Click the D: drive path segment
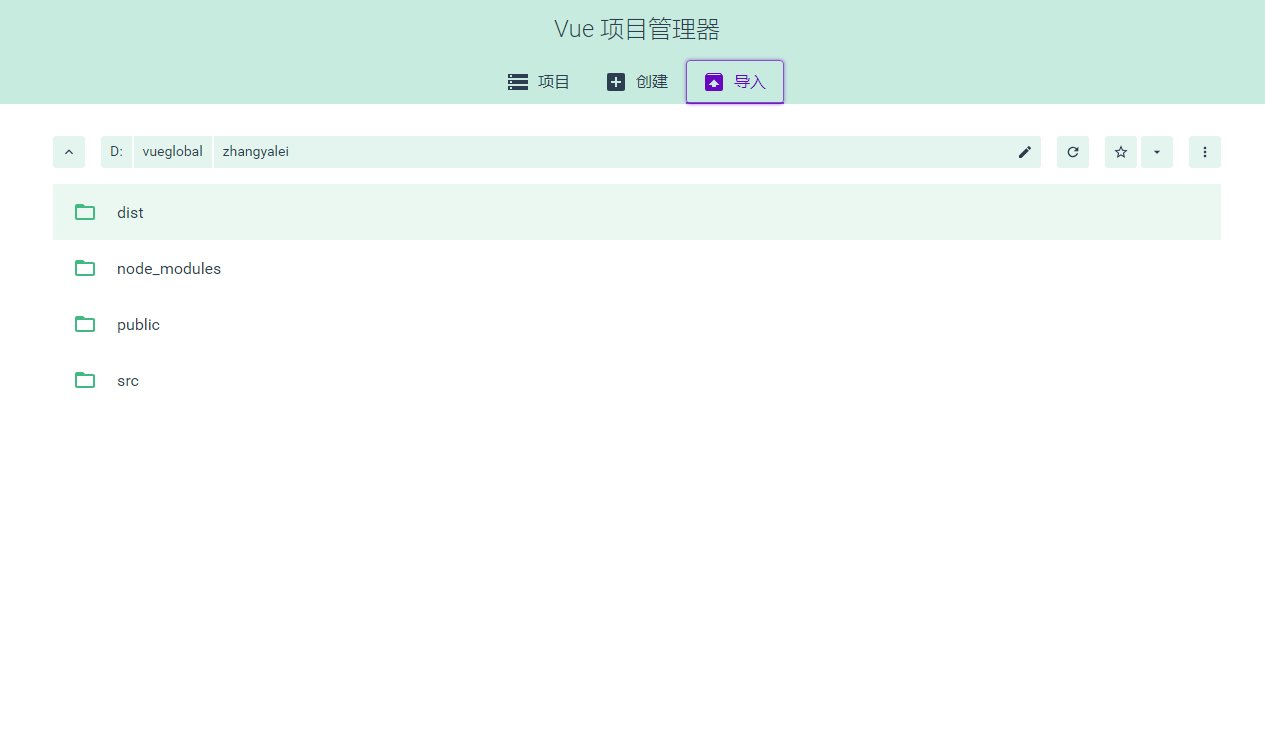Image resolution: width=1265 pixels, height=748 pixels. point(117,152)
